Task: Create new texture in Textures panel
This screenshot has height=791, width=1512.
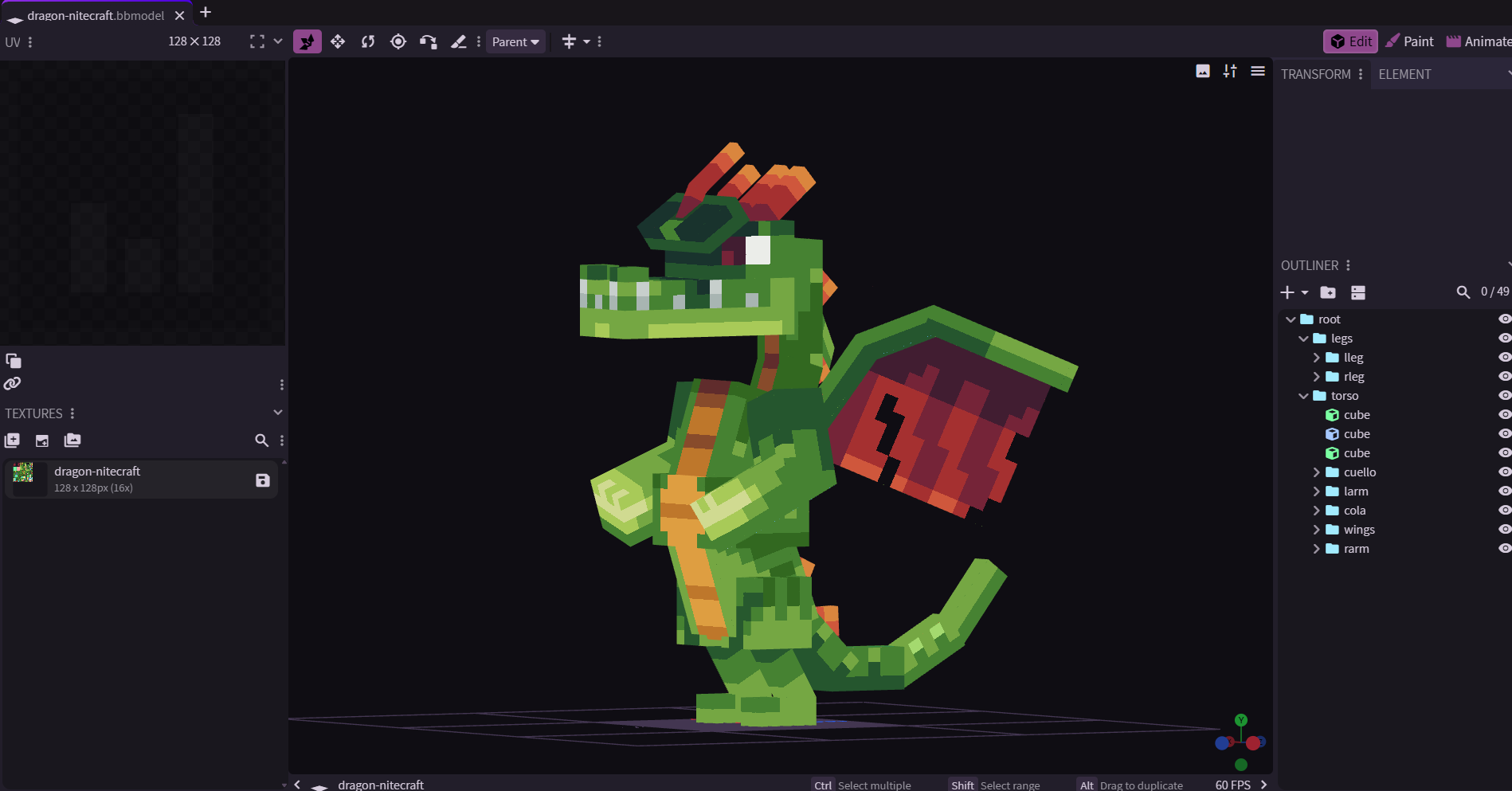Action: pyautogui.click(x=42, y=441)
